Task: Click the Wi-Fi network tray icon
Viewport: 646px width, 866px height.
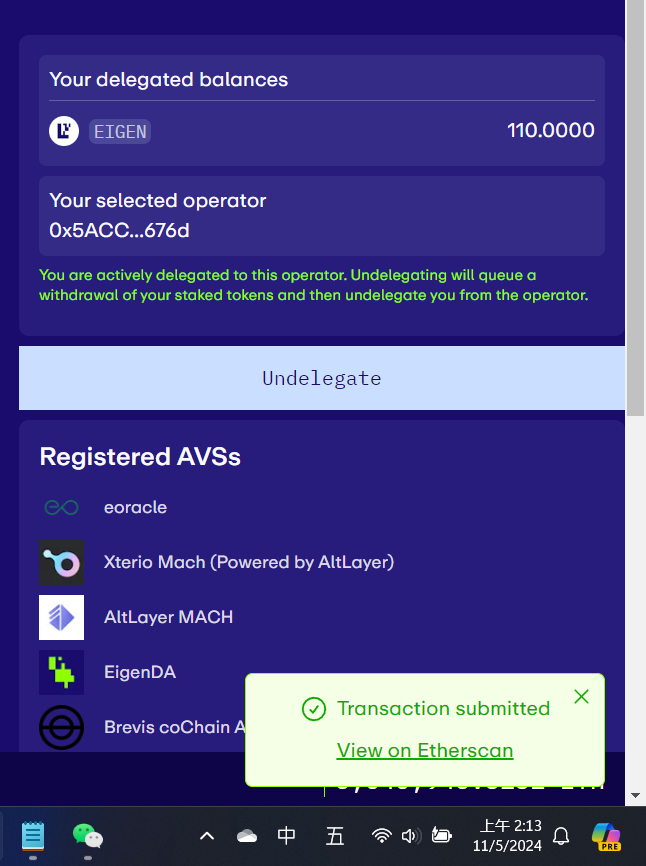Action: click(x=382, y=836)
